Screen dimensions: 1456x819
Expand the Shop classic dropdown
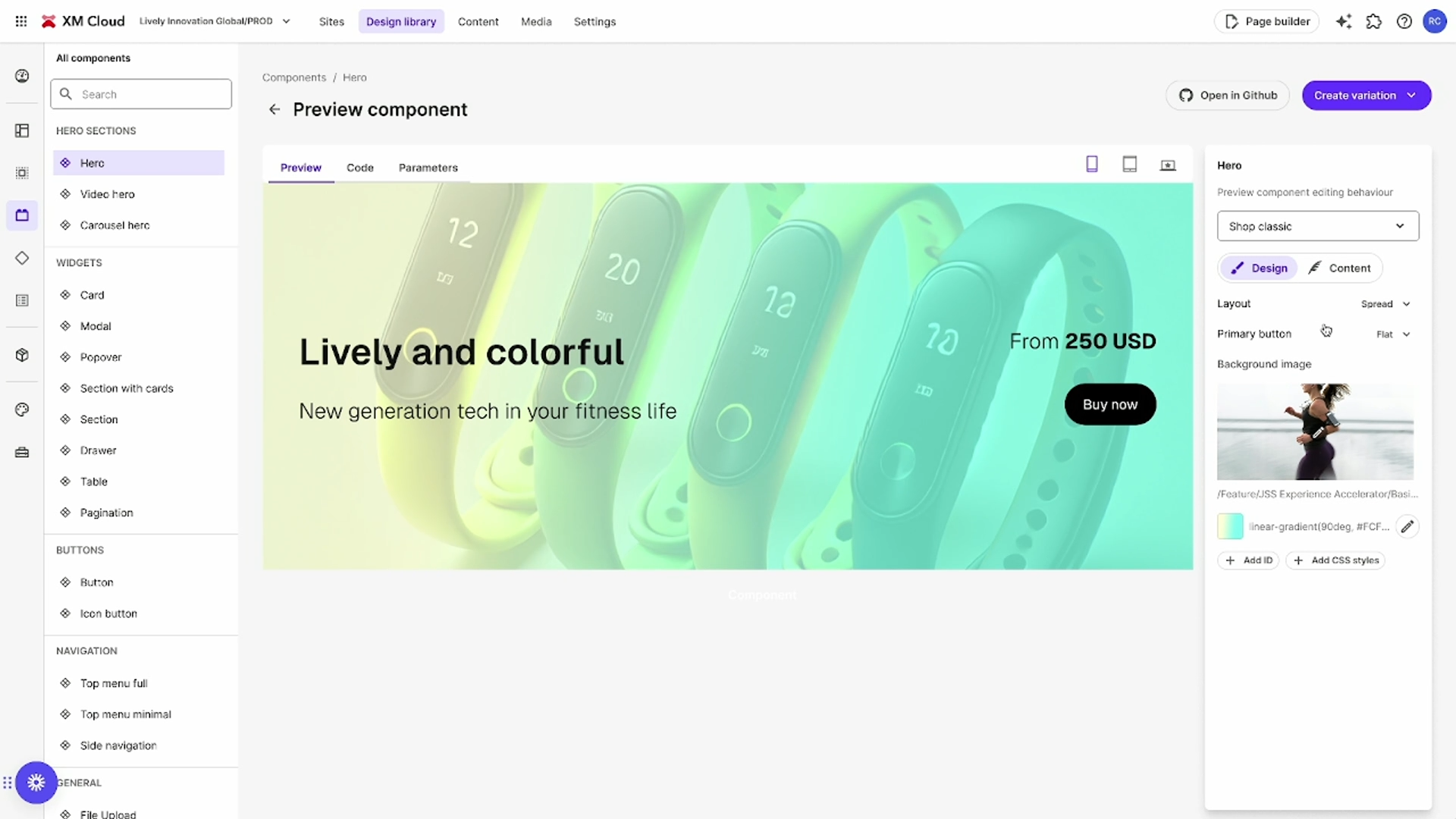[x=1318, y=226]
